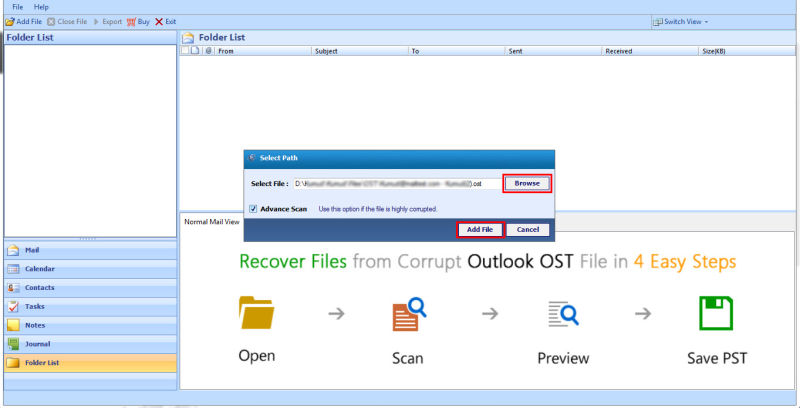
Task: Open Mail in the navigation pane
Action: tap(90, 250)
